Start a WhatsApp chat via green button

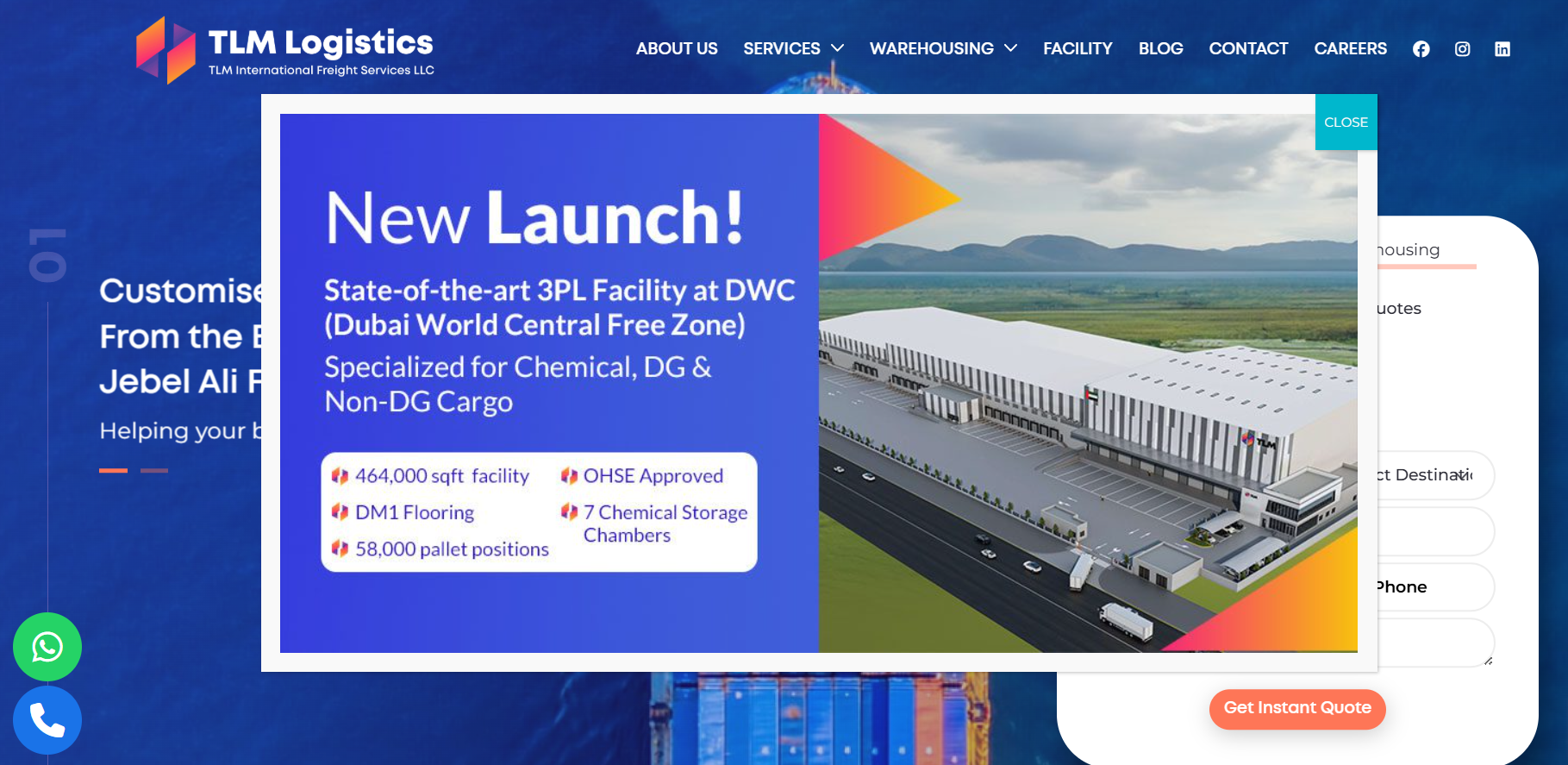[47, 647]
